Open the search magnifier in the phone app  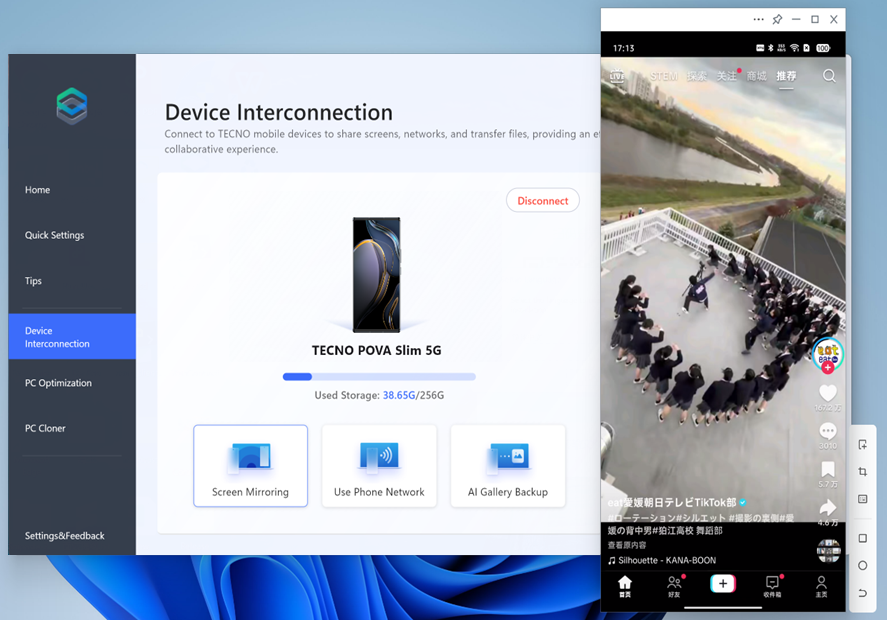coord(829,76)
